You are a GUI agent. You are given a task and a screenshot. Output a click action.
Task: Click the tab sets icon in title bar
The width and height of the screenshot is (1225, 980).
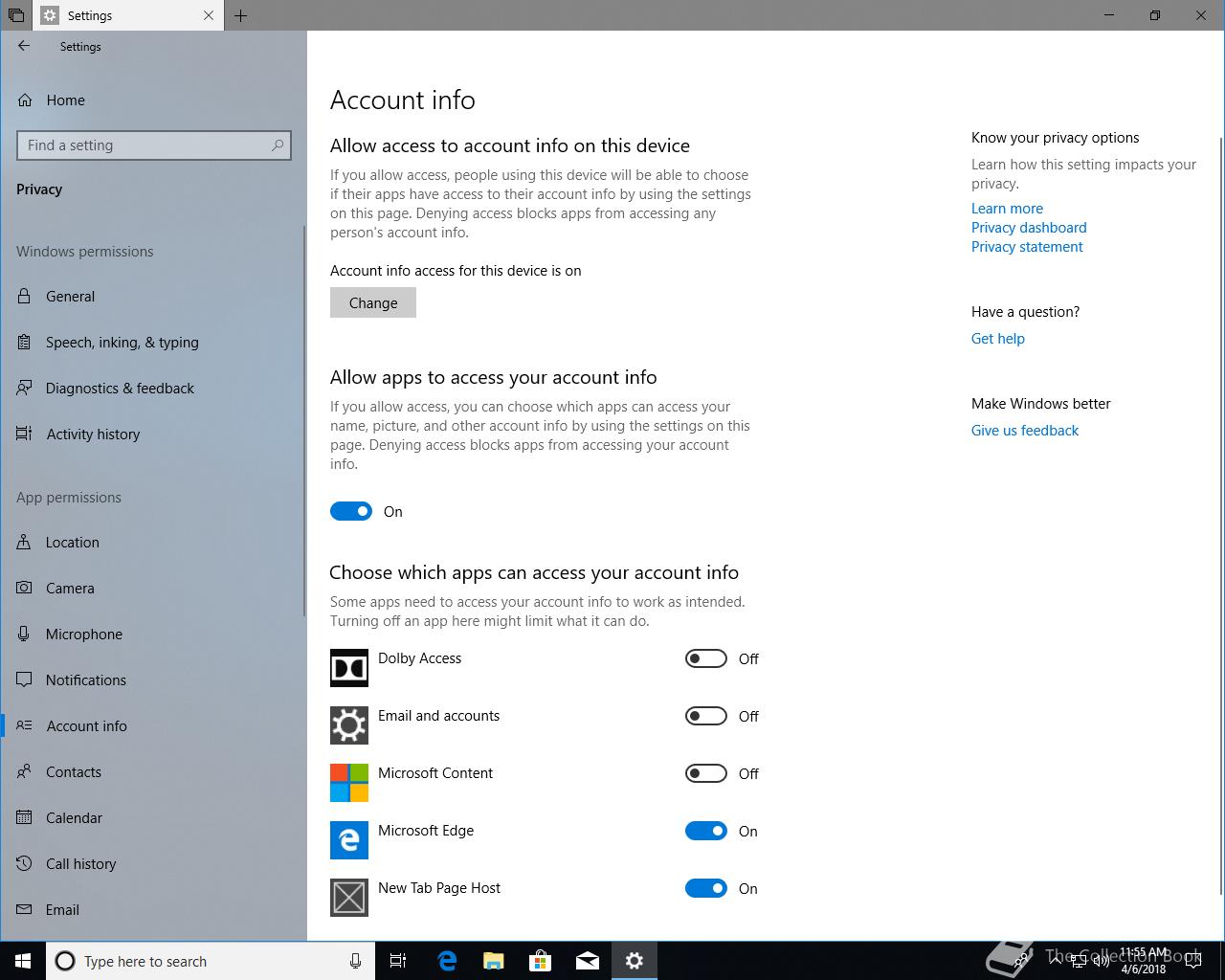point(16,15)
